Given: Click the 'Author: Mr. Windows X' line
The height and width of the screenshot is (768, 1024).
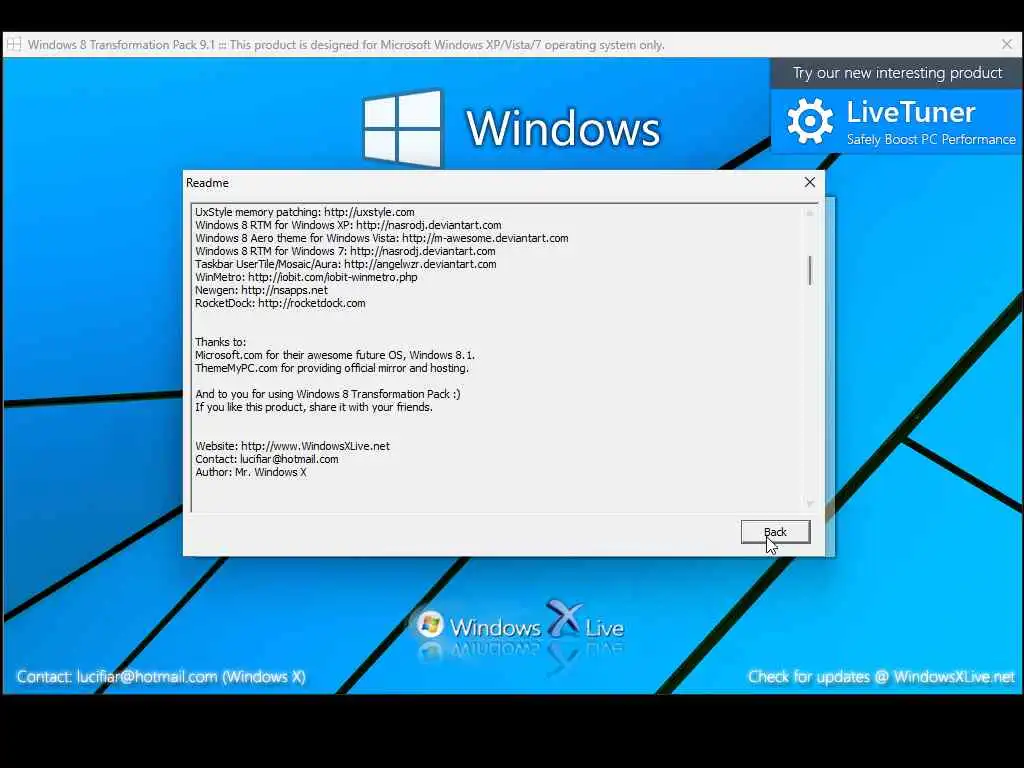Looking at the screenshot, I should coord(250,472).
